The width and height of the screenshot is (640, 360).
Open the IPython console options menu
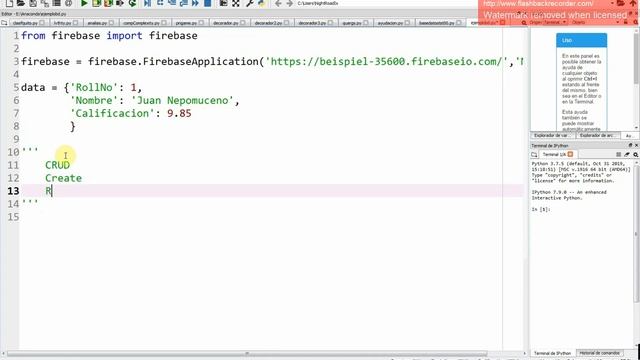pyautogui.click(x=618, y=154)
